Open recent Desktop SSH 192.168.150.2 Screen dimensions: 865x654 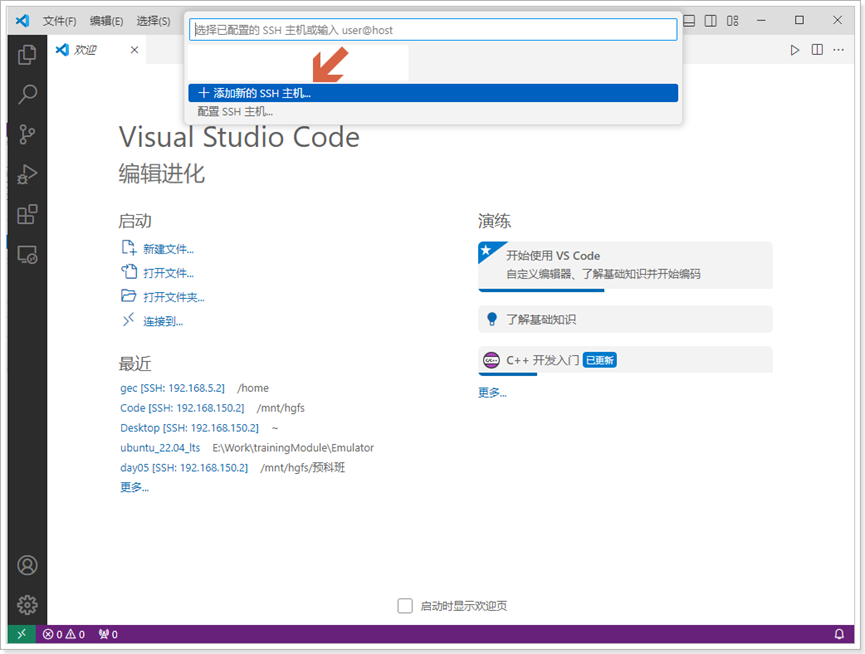pyautogui.click(x=189, y=428)
